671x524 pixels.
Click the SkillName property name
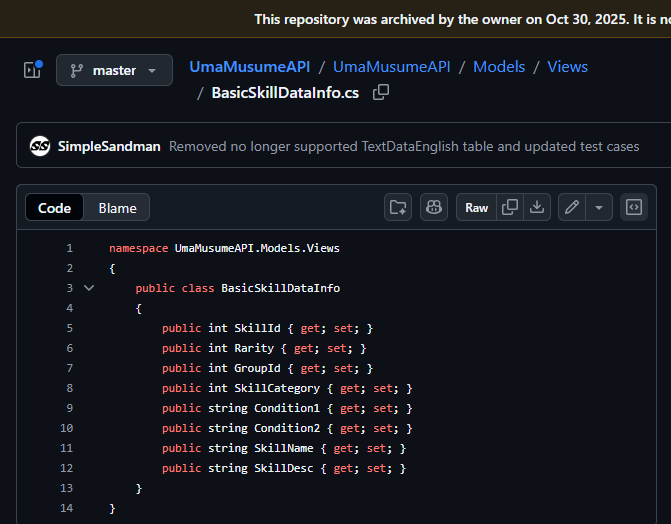point(284,448)
